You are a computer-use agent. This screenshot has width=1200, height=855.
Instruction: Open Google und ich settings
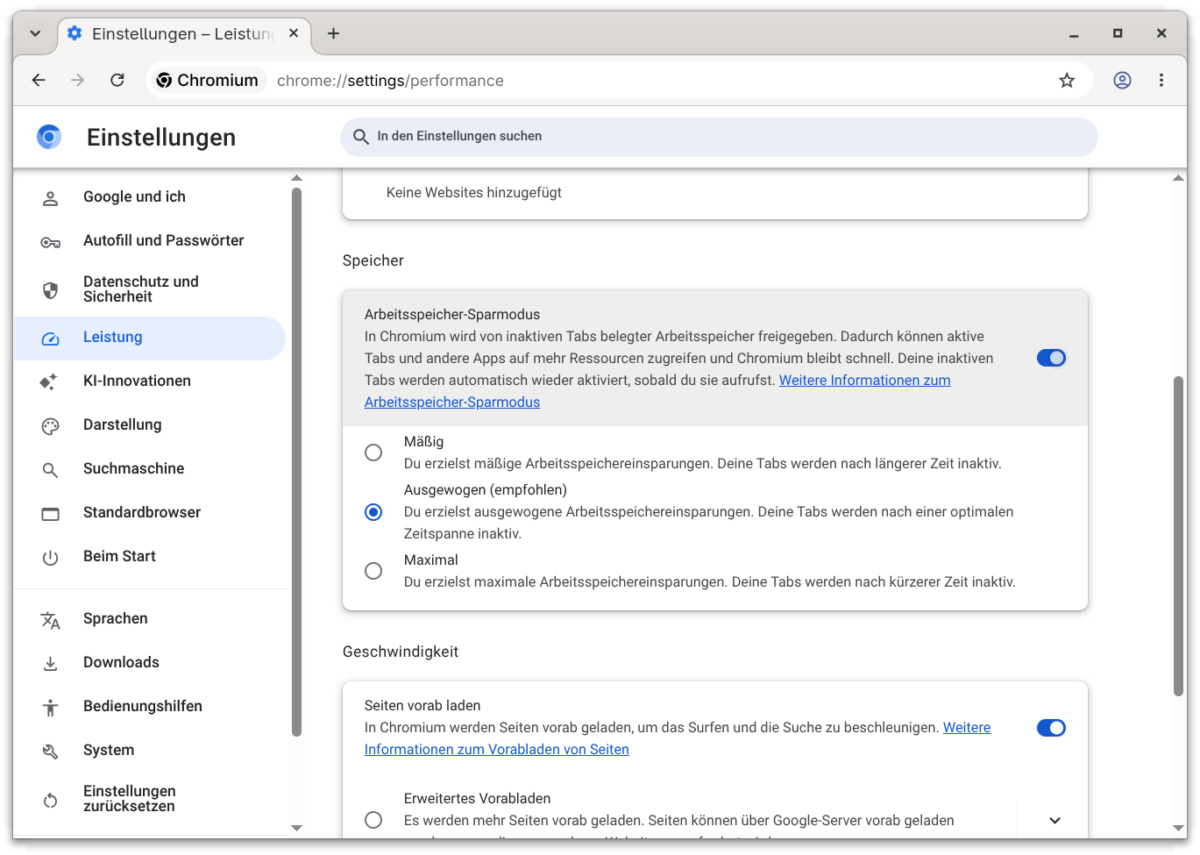pyautogui.click(x=150, y=197)
